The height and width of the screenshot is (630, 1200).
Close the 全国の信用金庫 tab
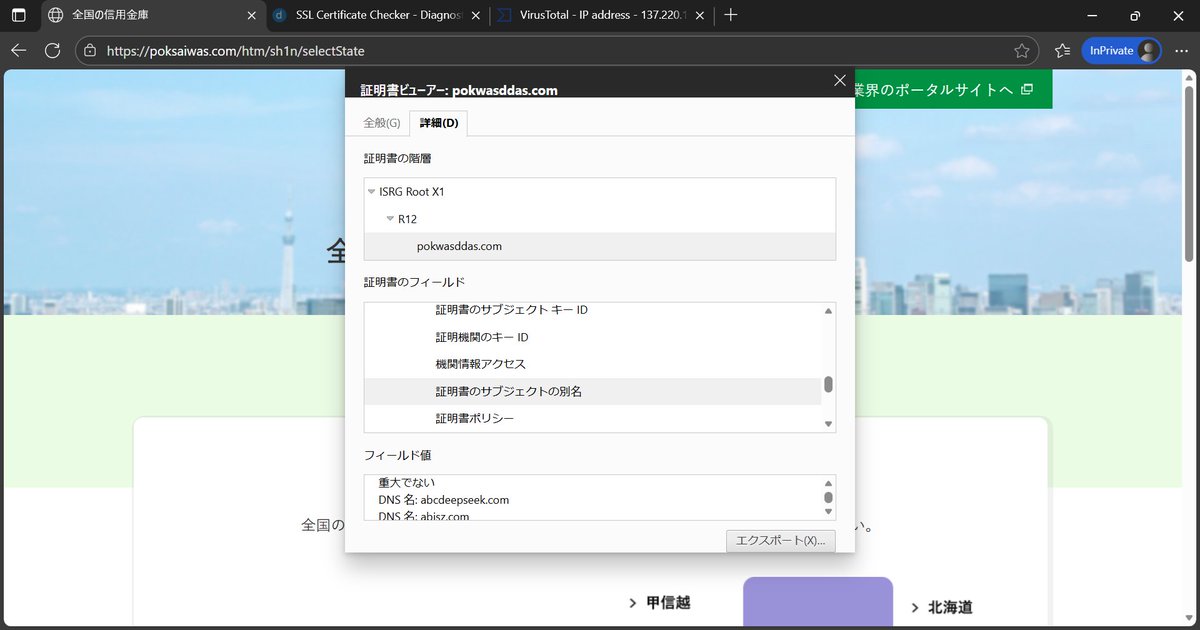click(250, 15)
